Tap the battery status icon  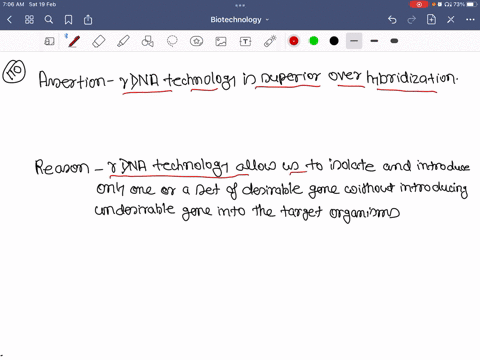coord(472,4)
